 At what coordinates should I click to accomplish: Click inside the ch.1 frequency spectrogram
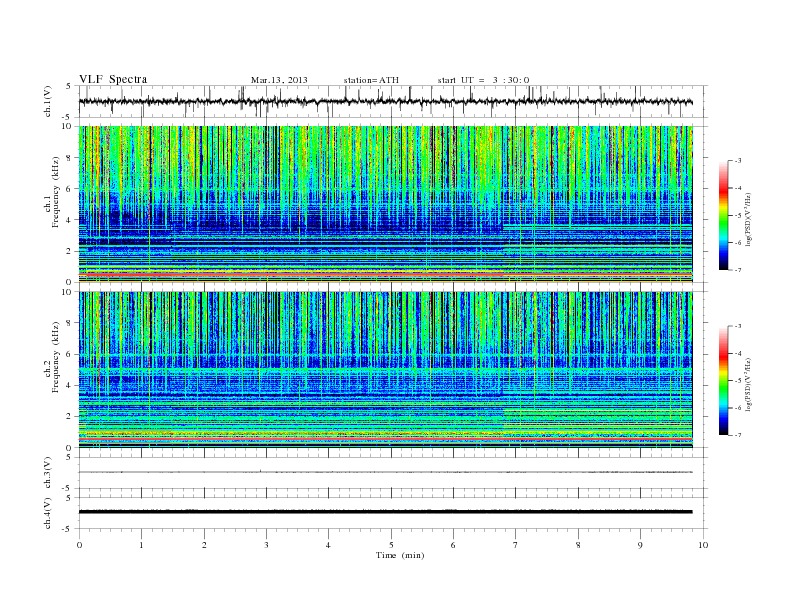click(386, 204)
